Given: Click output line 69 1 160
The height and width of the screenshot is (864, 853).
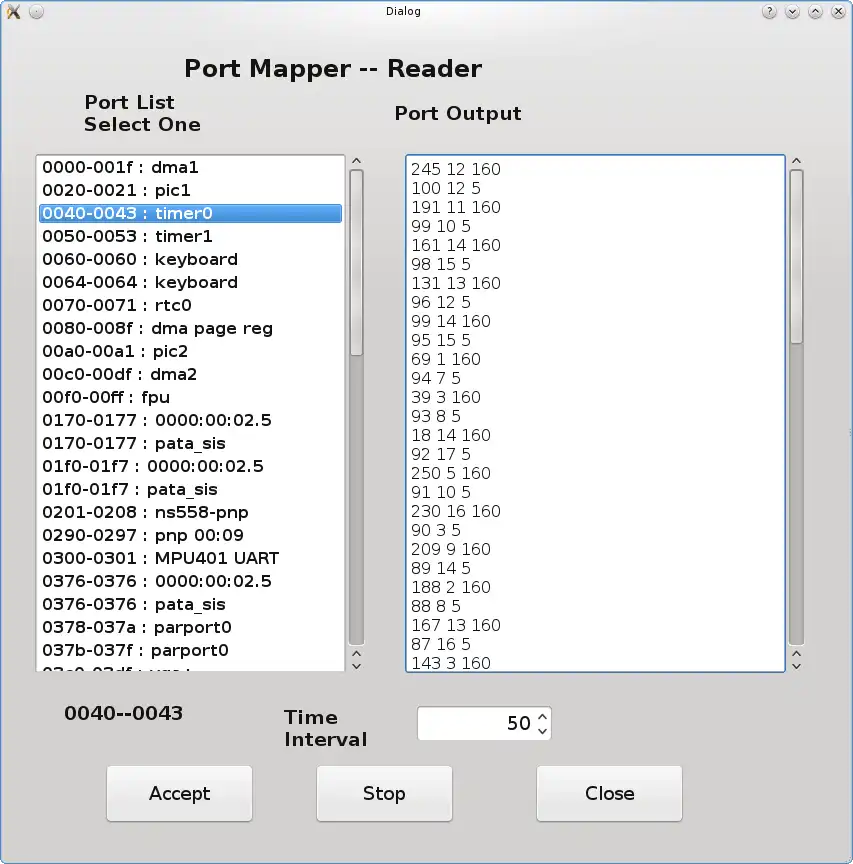Looking at the screenshot, I should point(446,359).
